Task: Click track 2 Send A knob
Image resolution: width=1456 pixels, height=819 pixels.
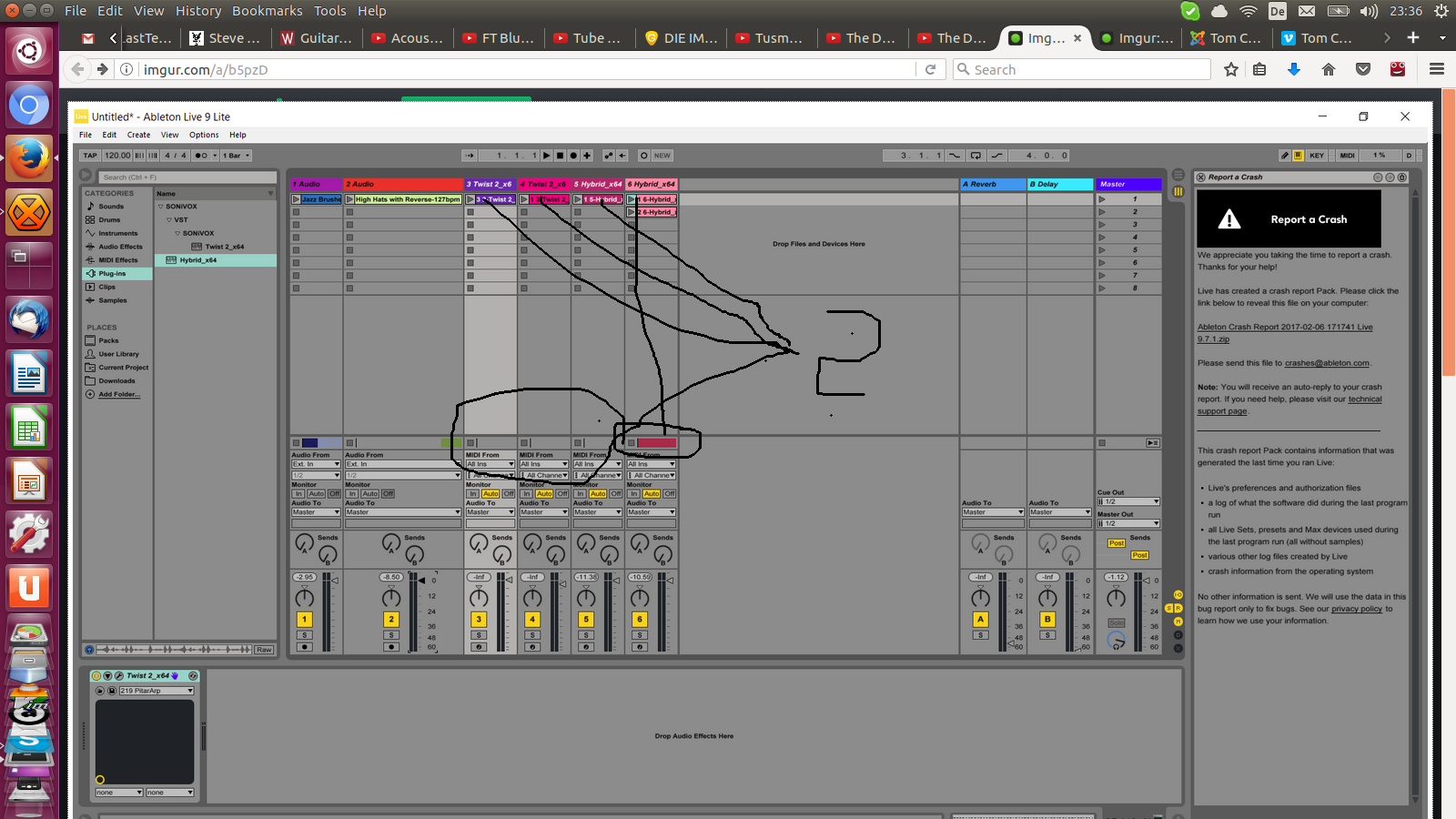Action: 391,543
